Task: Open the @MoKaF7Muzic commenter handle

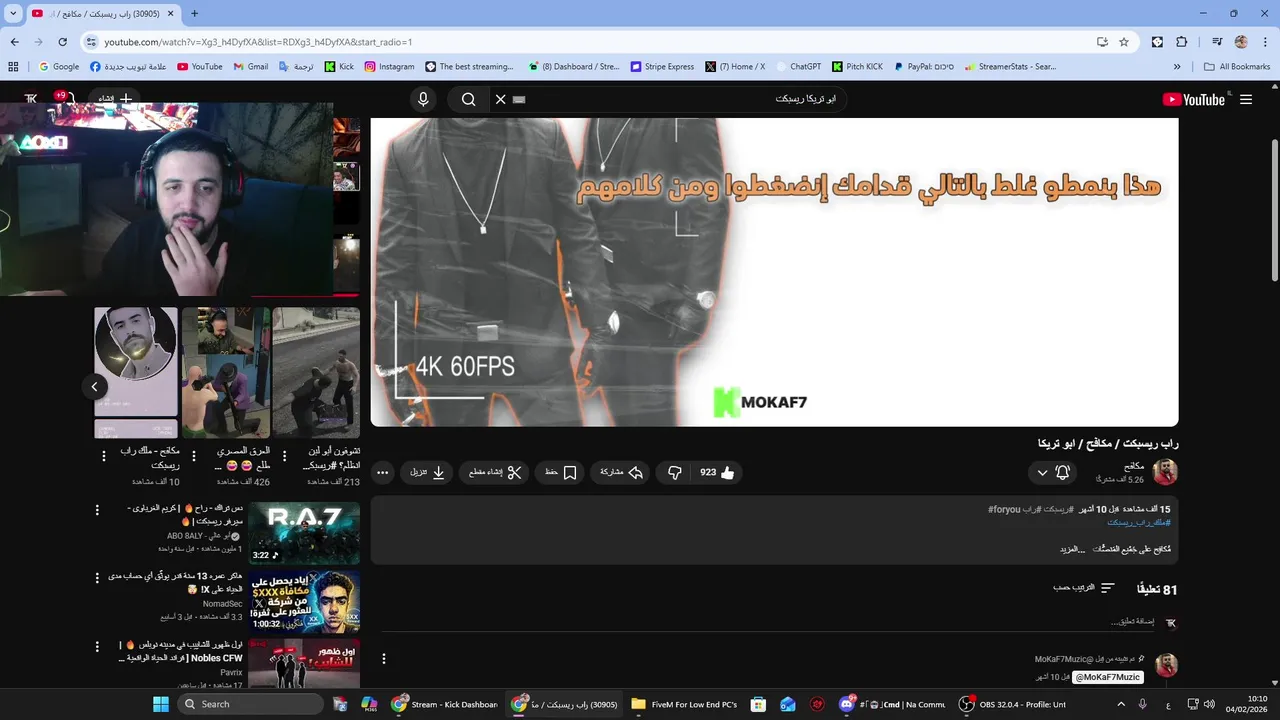Action: click(1108, 677)
